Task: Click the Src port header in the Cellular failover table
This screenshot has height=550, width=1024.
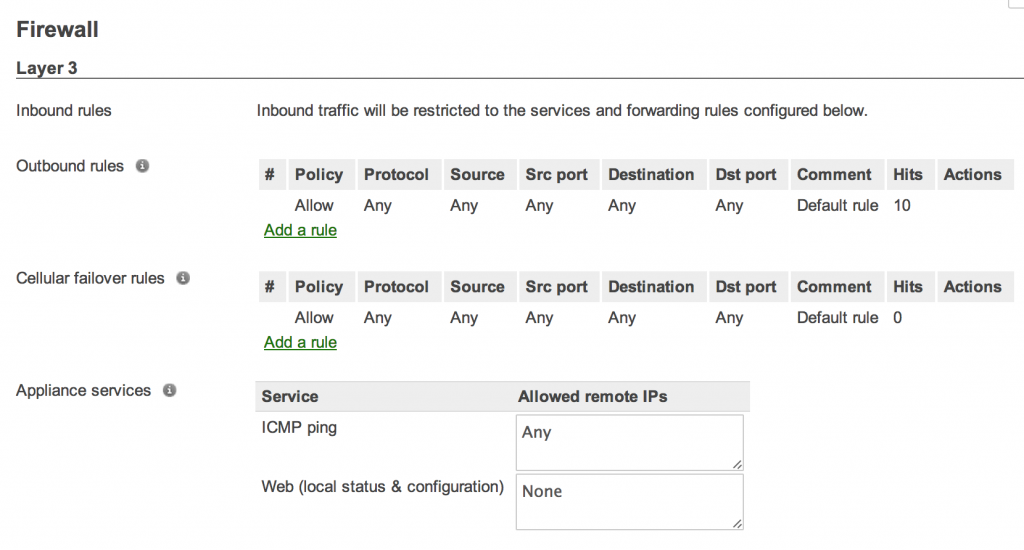Action: tap(556, 286)
